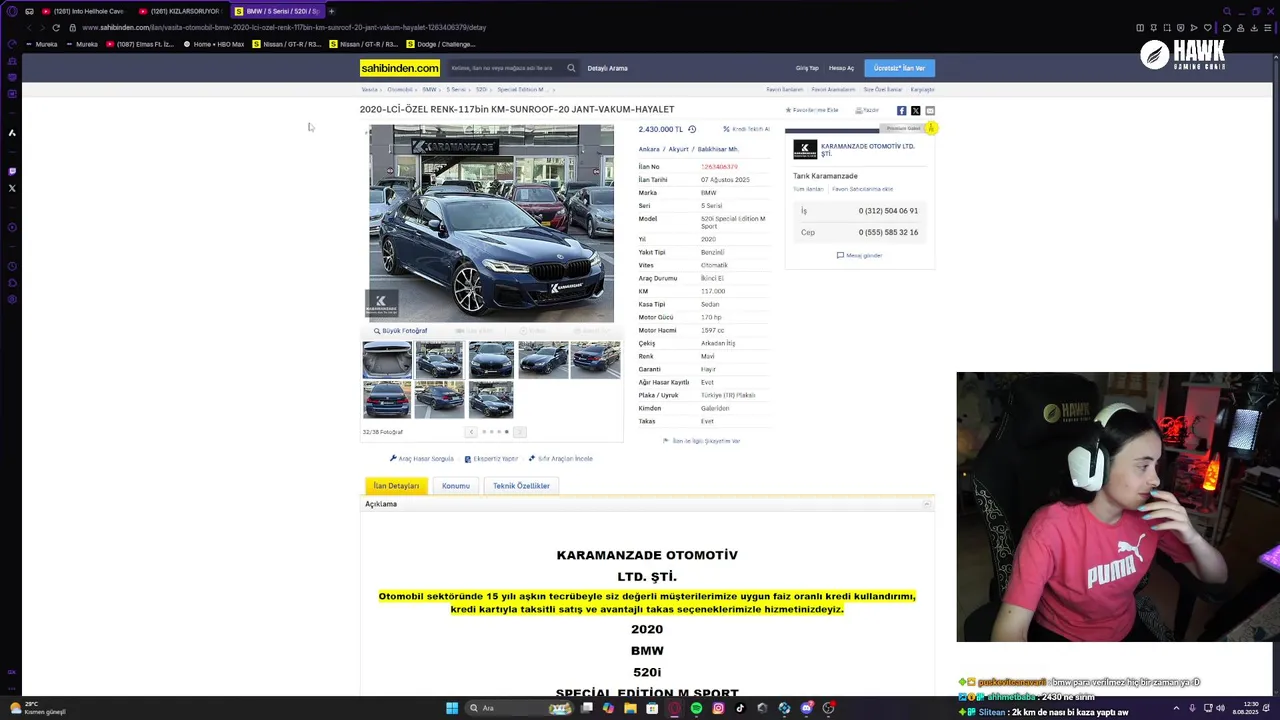This screenshot has height=720, width=1280.
Task: Open Dodge / Challenger bookmark
Action: pyautogui.click(x=440, y=44)
